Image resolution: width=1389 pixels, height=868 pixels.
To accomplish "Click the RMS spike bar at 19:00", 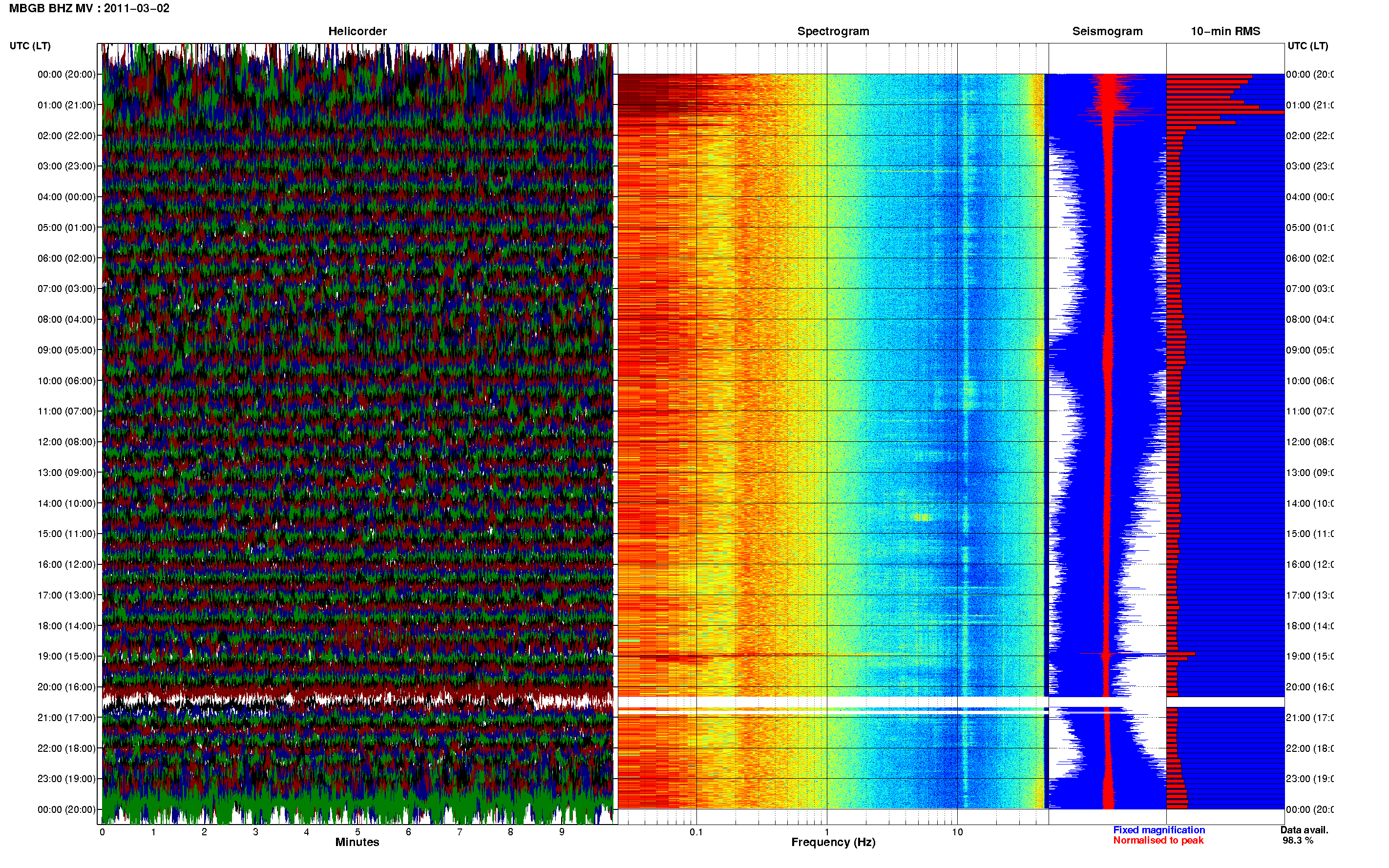I will tap(1180, 653).
